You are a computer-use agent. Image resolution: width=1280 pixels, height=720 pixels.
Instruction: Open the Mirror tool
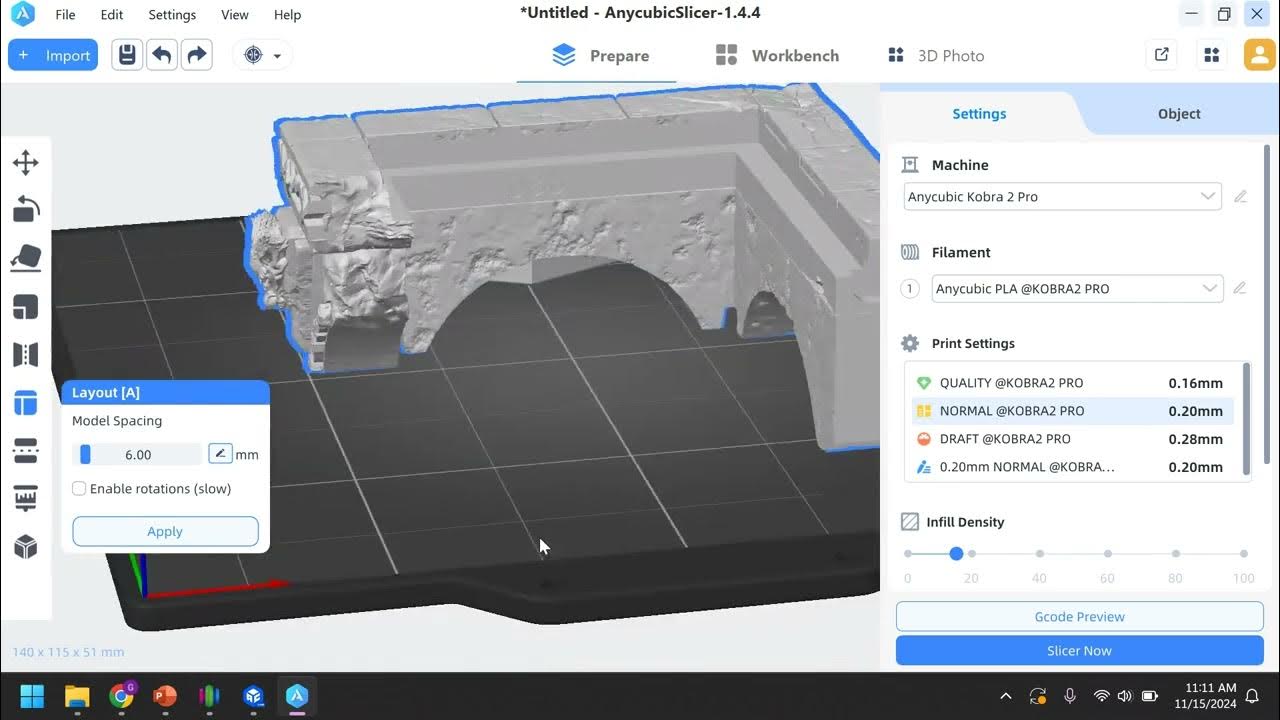pos(25,354)
